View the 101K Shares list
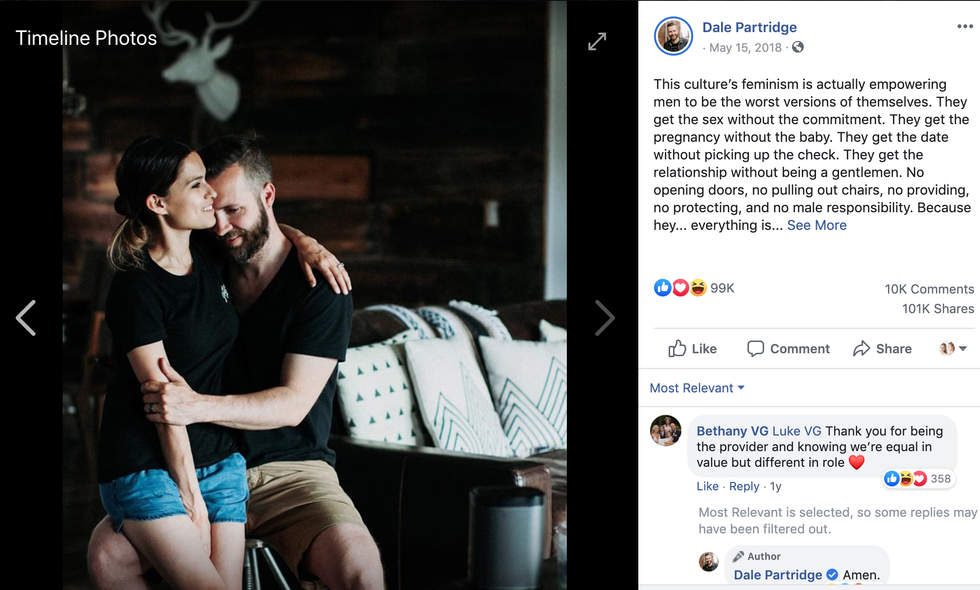This screenshot has width=980, height=590. (938, 308)
